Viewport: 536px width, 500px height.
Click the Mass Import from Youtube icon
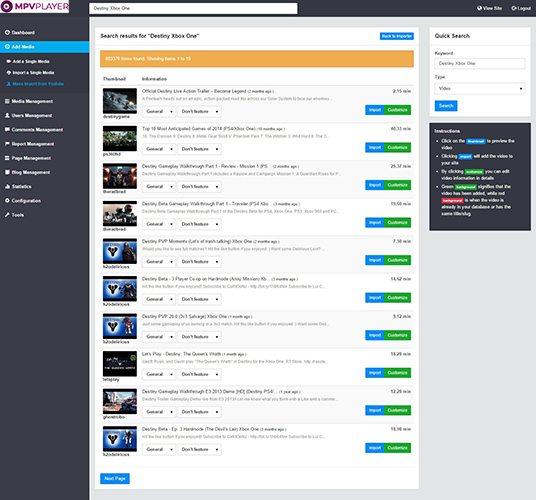pos(9,84)
